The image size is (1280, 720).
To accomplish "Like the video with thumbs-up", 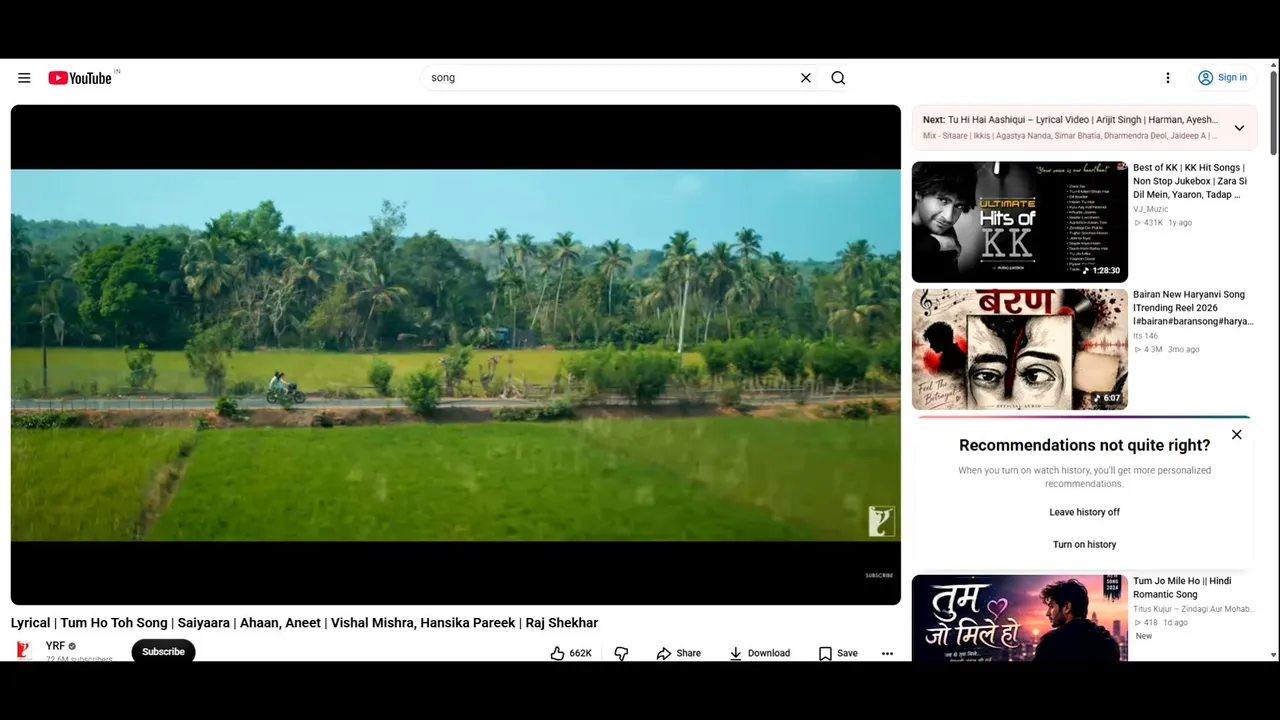I will [x=570, y=653].
